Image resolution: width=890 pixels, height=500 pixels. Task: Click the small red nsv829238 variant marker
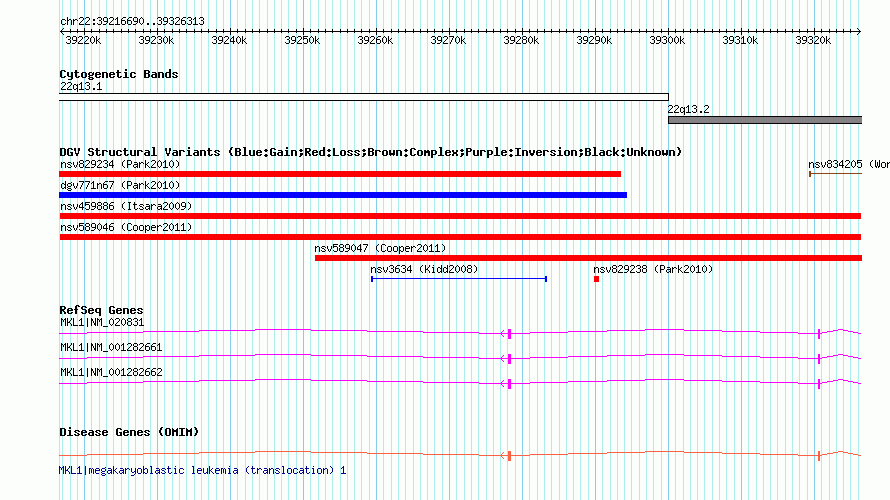[597, 279]
